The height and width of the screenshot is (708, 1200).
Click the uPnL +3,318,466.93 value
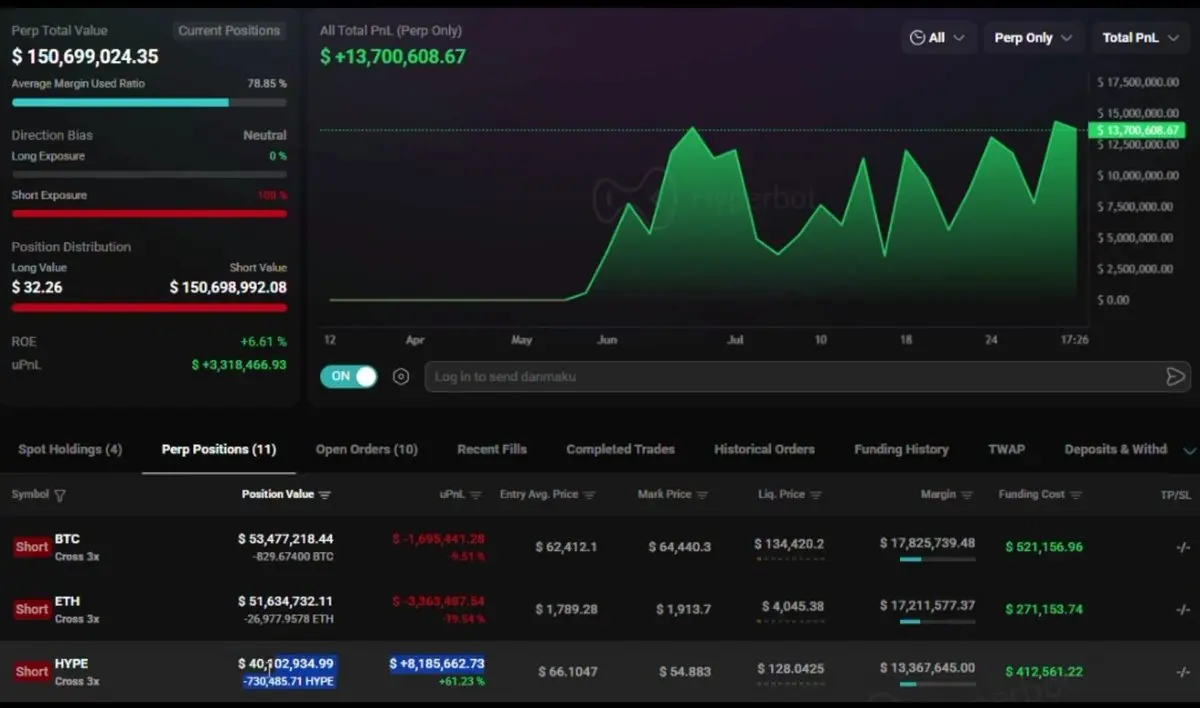click(239, 365)
